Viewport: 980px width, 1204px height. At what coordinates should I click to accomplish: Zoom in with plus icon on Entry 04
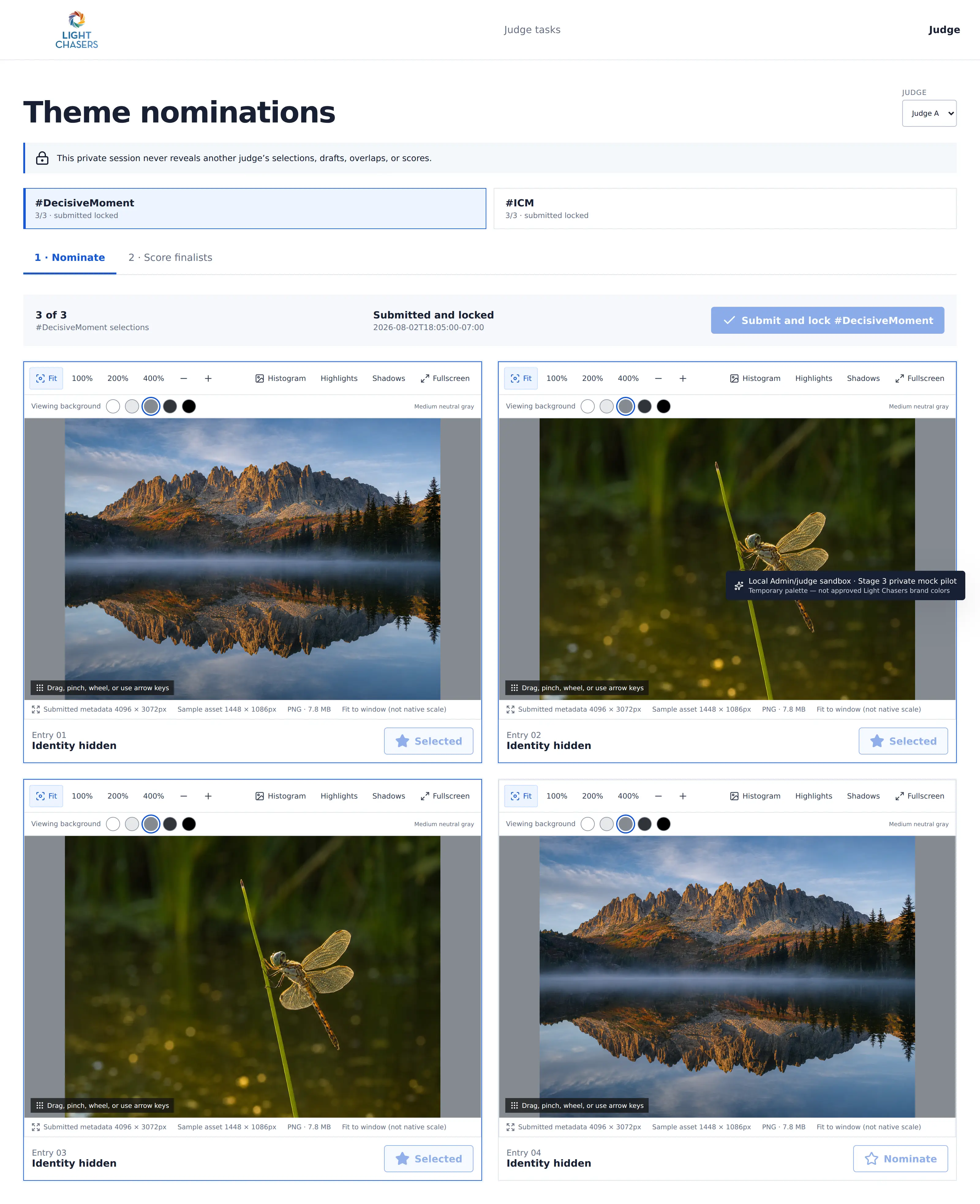tap(683, 796)
